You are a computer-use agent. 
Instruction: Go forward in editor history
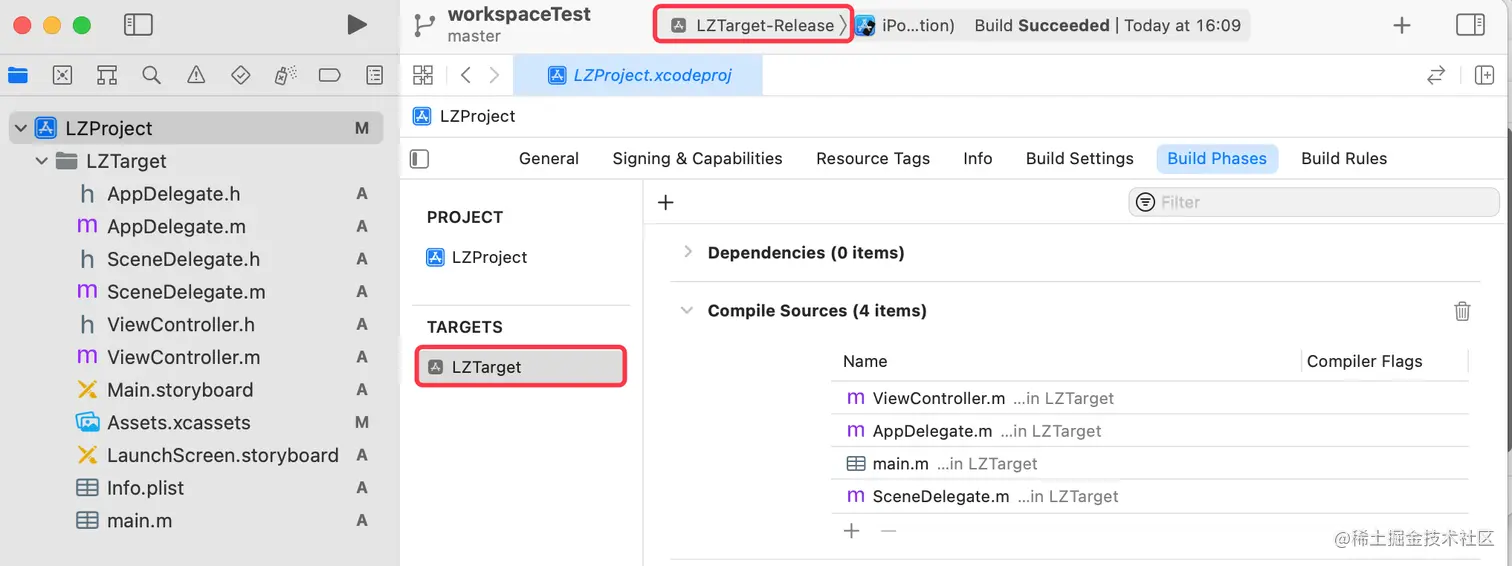click(x=494, y=75)
